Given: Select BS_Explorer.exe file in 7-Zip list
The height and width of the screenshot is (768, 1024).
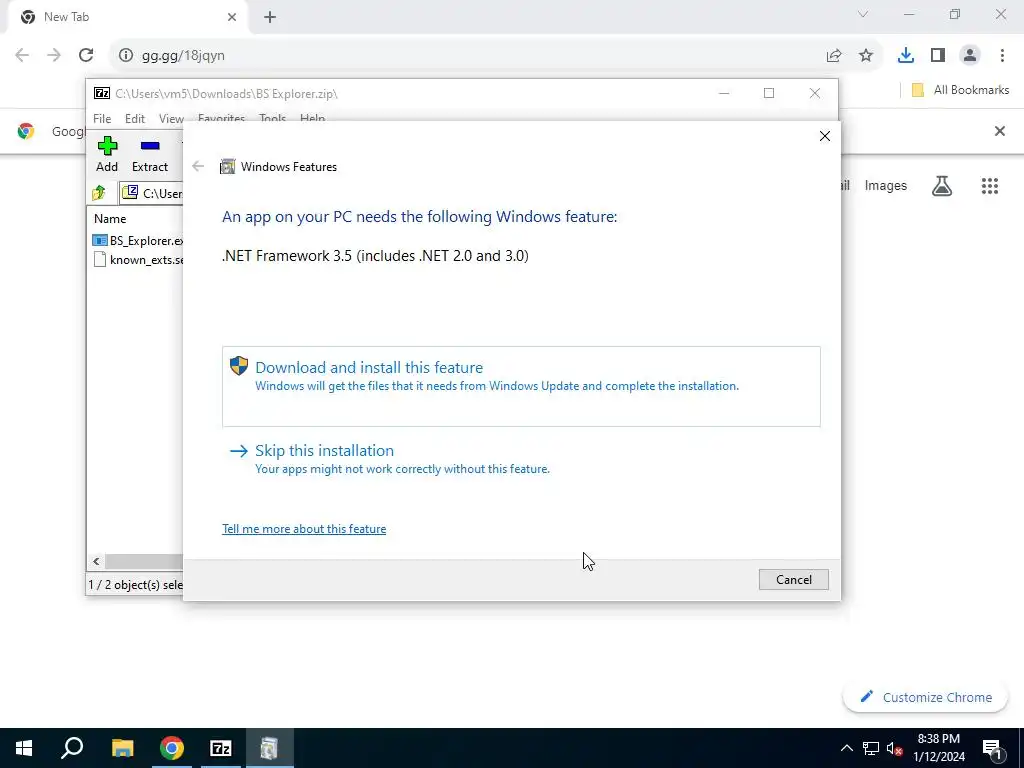Looking at the screenshot, I should pyautogui.click(x=138, y=241).
